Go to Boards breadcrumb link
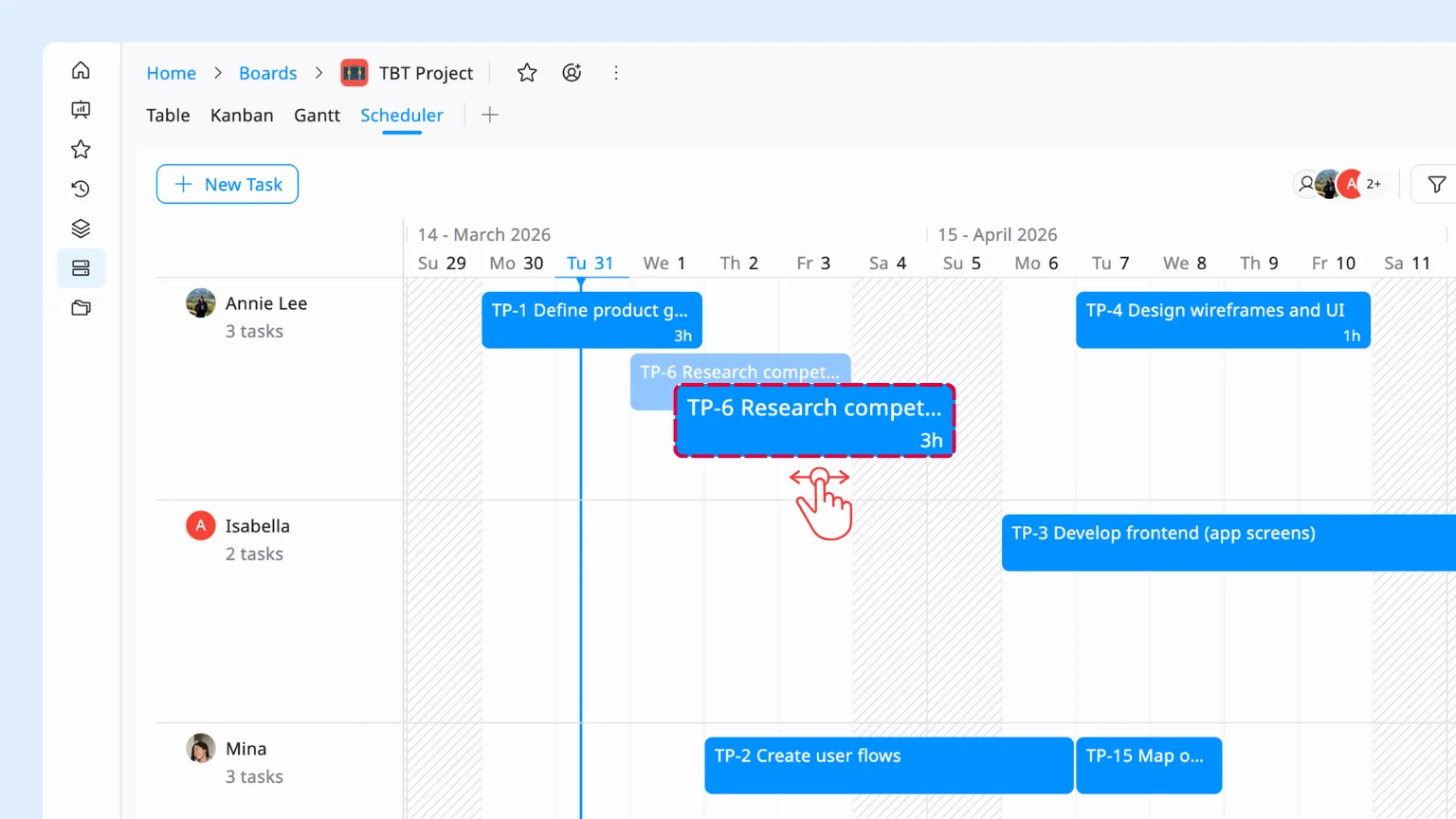 [x=267, y=73]
